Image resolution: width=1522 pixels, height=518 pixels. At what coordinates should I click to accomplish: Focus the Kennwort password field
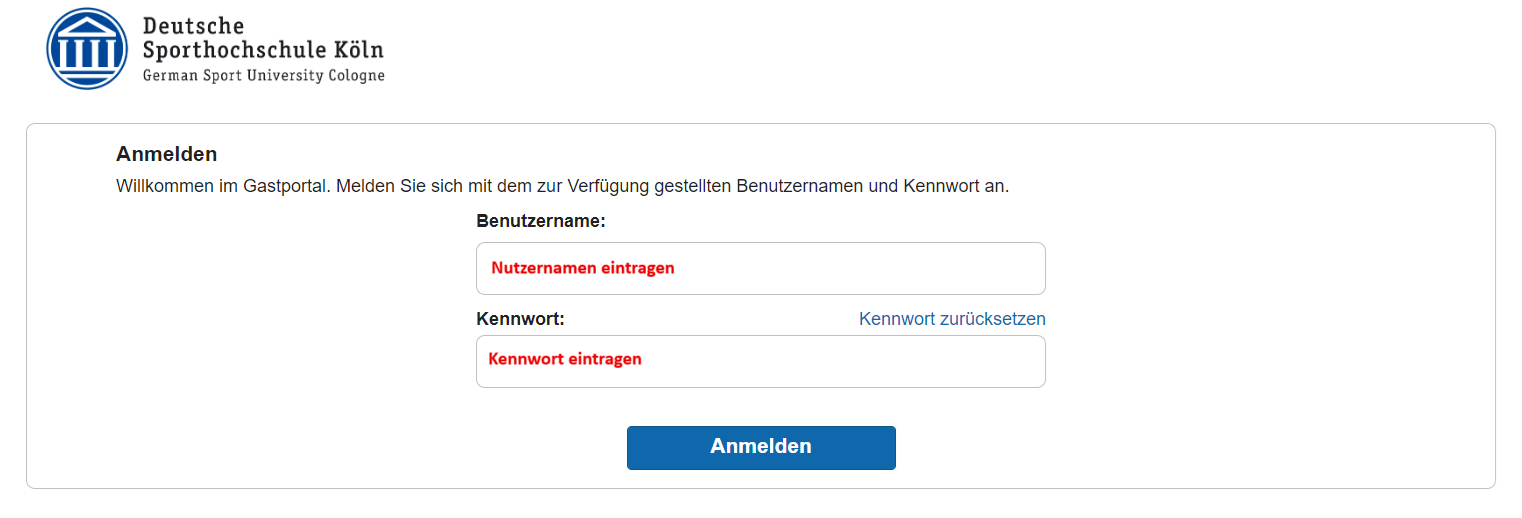pos(760,361)
